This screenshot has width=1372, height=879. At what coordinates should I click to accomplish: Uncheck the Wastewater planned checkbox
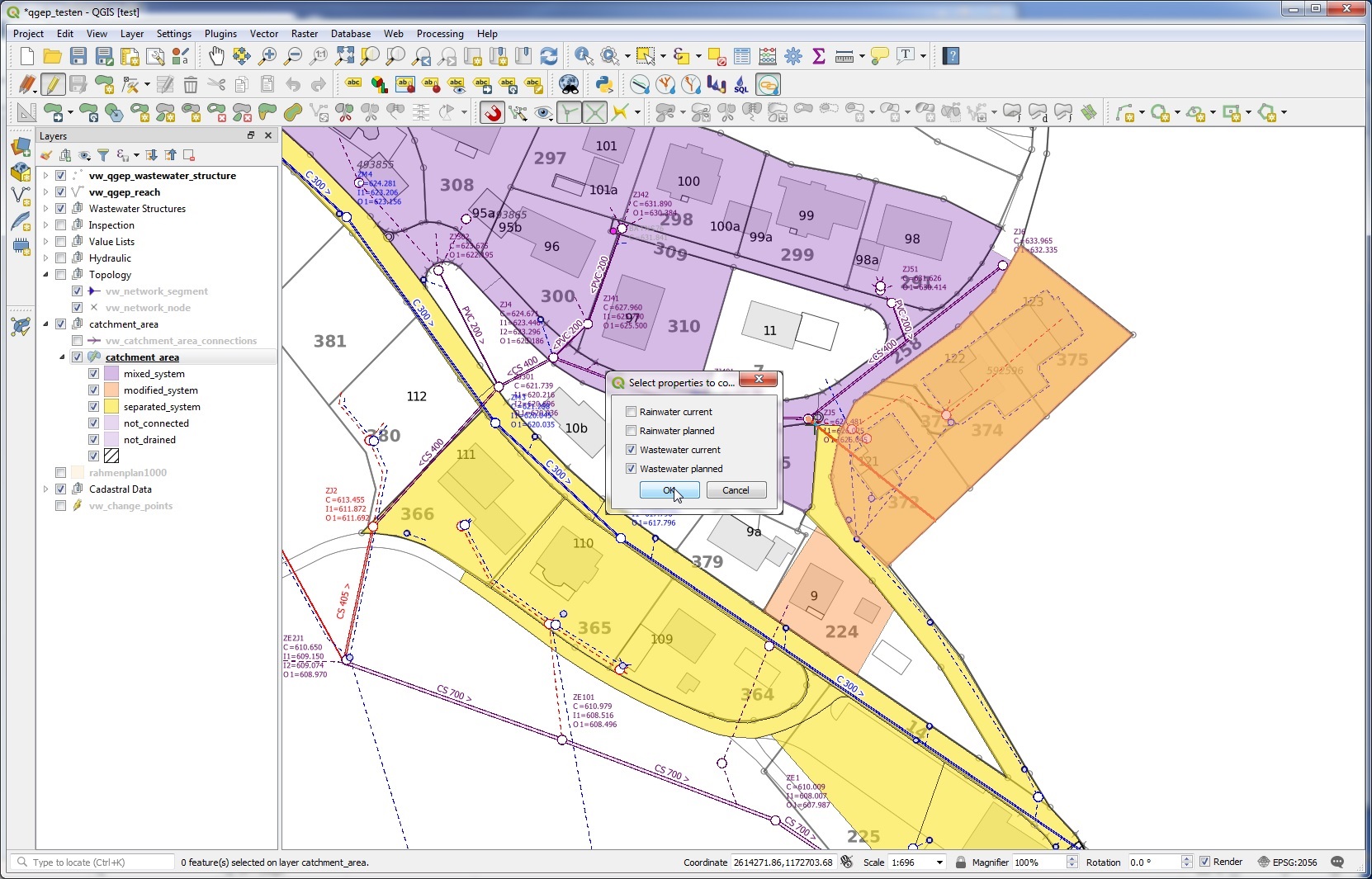[631, 469]
